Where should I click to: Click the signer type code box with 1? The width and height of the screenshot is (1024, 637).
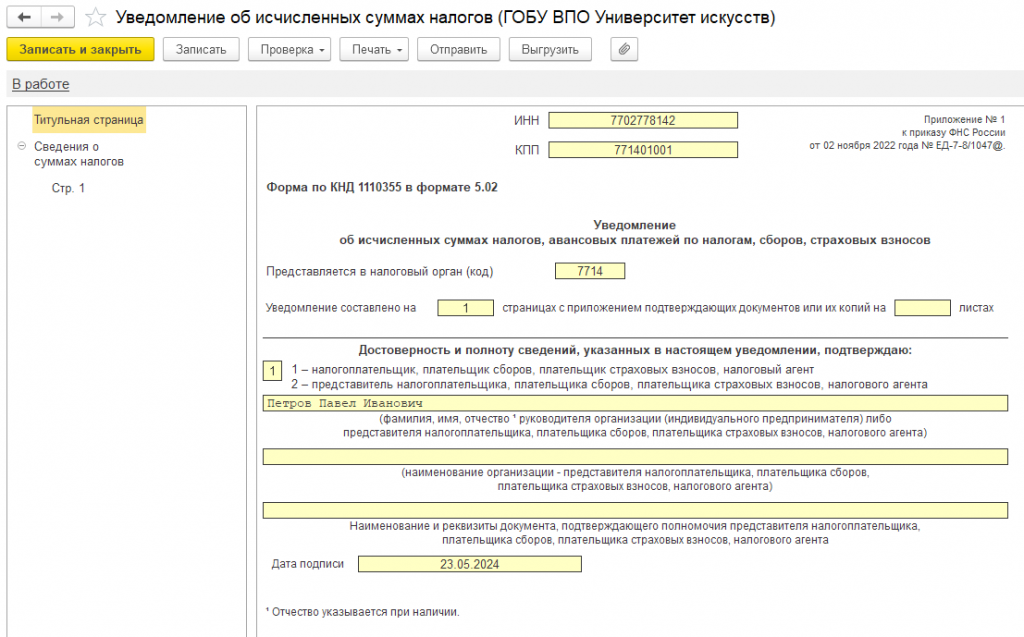(272, 371)
